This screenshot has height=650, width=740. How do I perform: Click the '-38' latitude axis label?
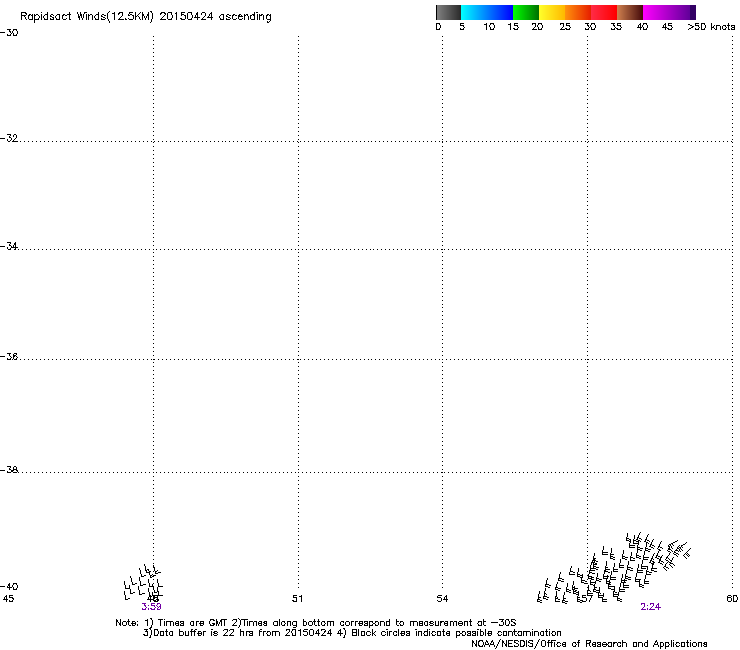(x=9, y=470)
